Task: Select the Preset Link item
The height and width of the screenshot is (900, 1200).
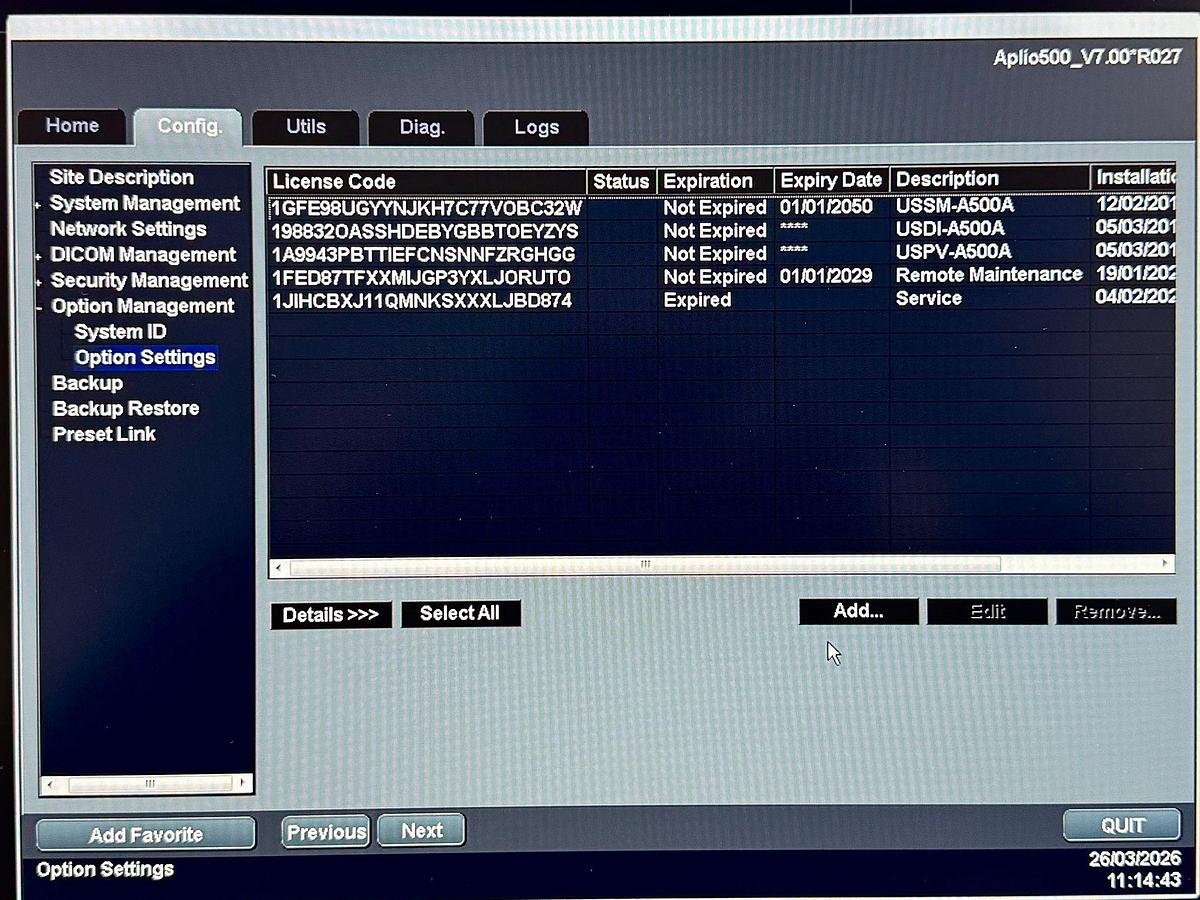Action: pyautogui.click(x=104, y=434)
